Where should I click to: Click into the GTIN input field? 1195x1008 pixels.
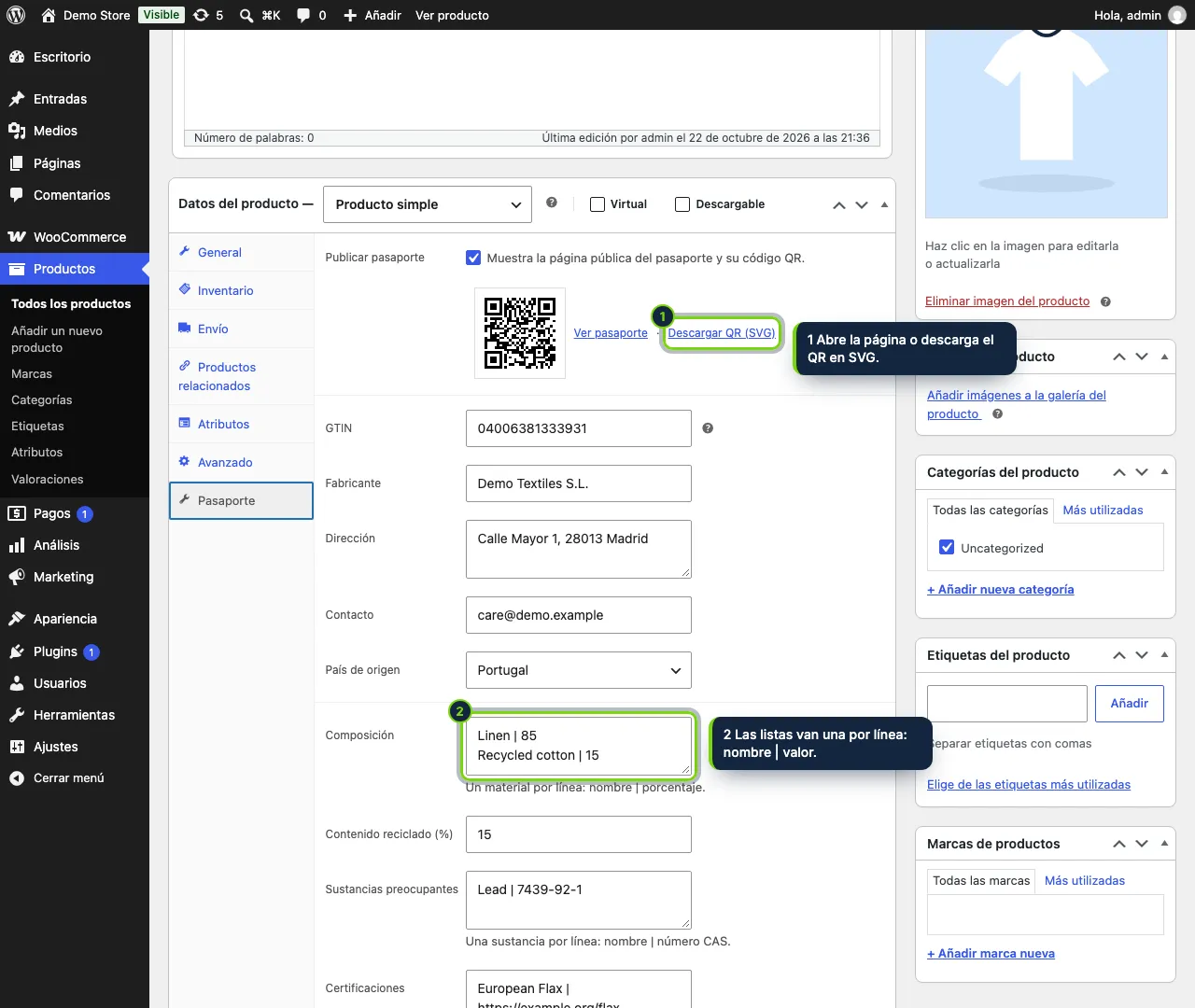(x=579, y=428)
